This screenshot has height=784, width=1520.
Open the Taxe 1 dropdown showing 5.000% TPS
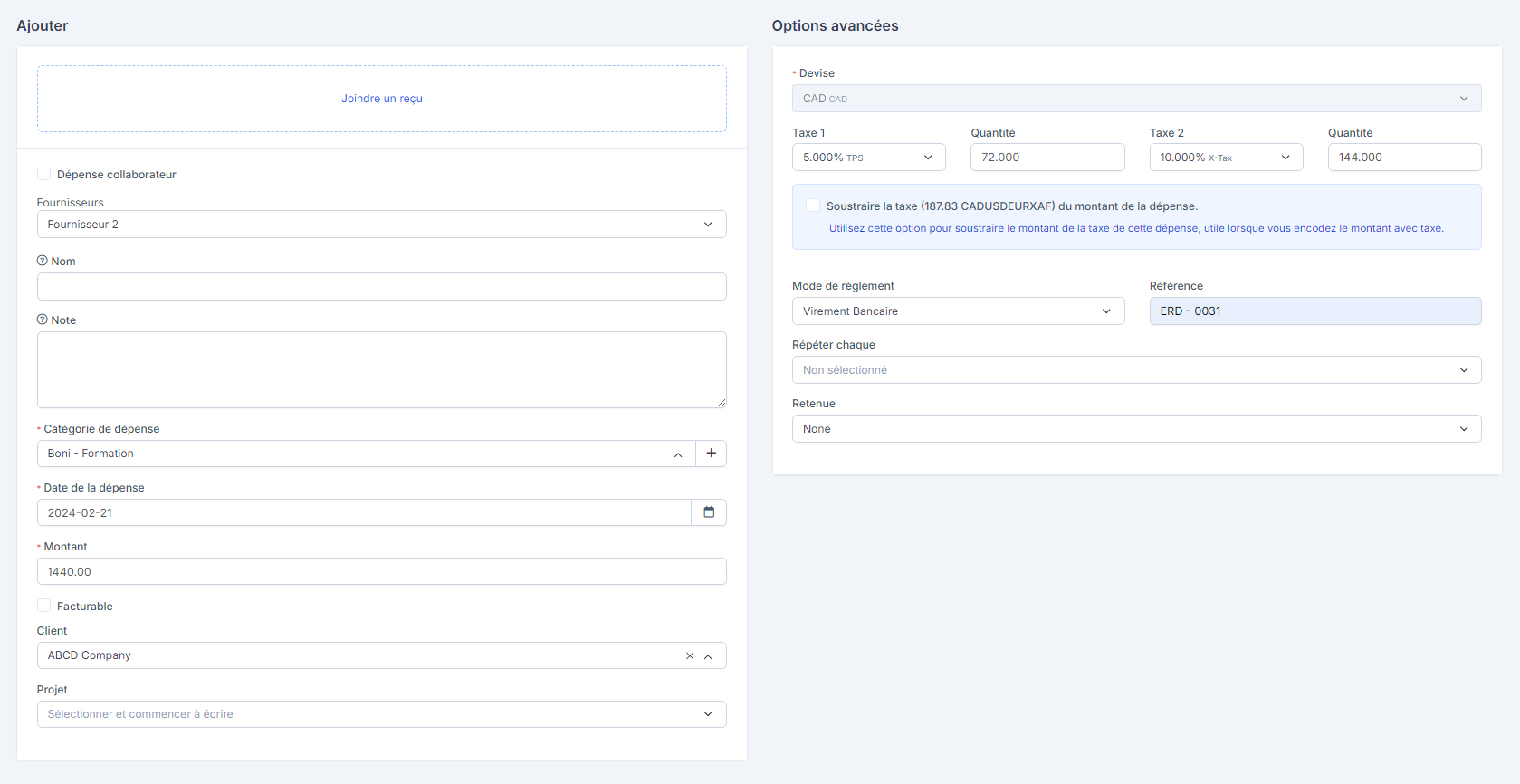[868, 158]
